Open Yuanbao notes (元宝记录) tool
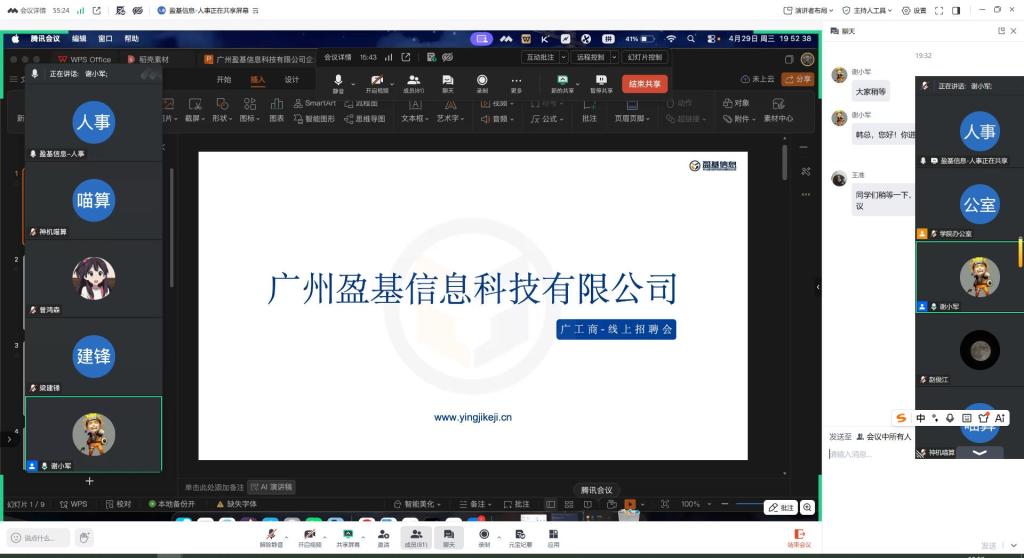The width and height of the screenshot is (1024, 558). point(520,538)
